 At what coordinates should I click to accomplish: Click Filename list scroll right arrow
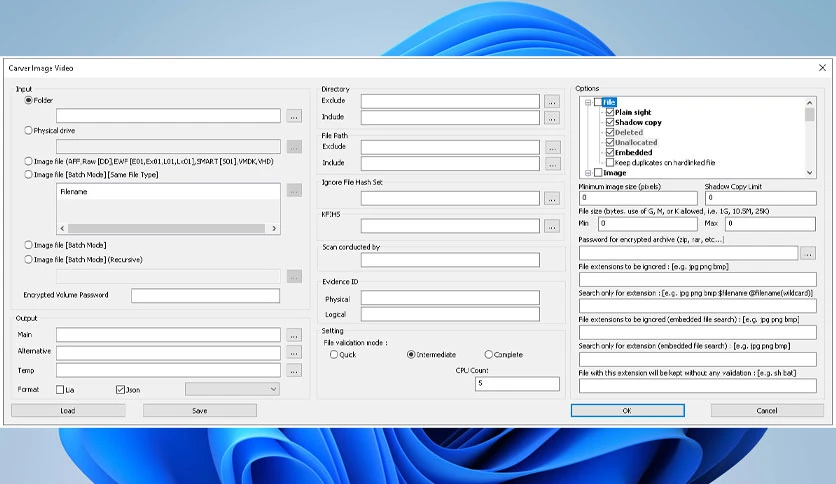274,228
